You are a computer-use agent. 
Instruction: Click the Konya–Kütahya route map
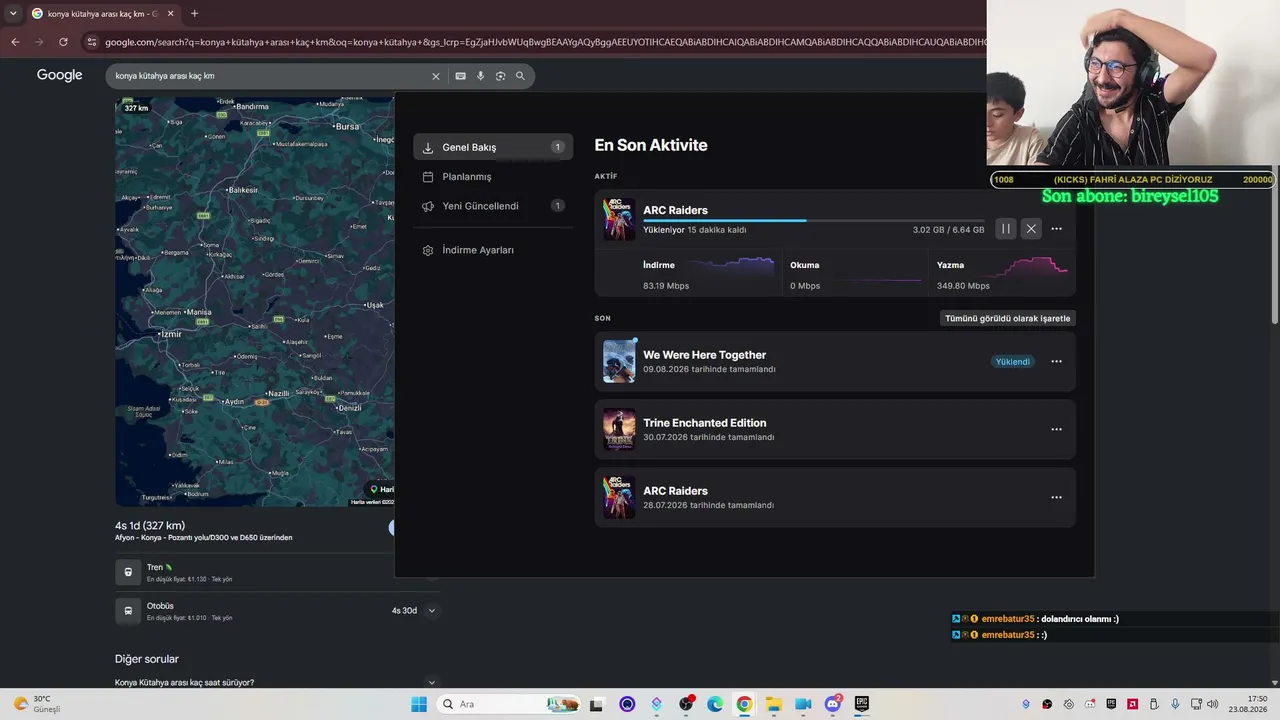coord(255,302)
